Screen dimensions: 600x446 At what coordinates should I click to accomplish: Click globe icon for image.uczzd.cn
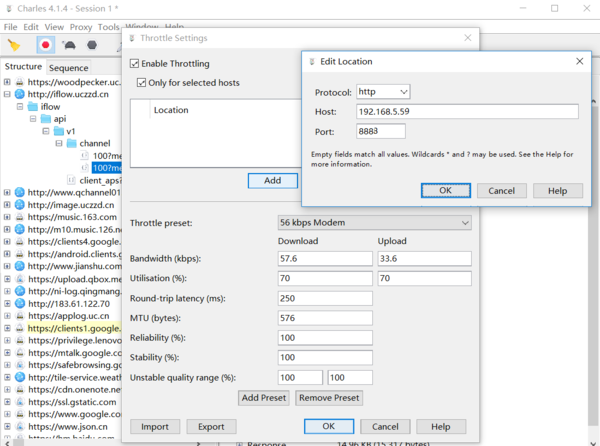tap(20, 205)
